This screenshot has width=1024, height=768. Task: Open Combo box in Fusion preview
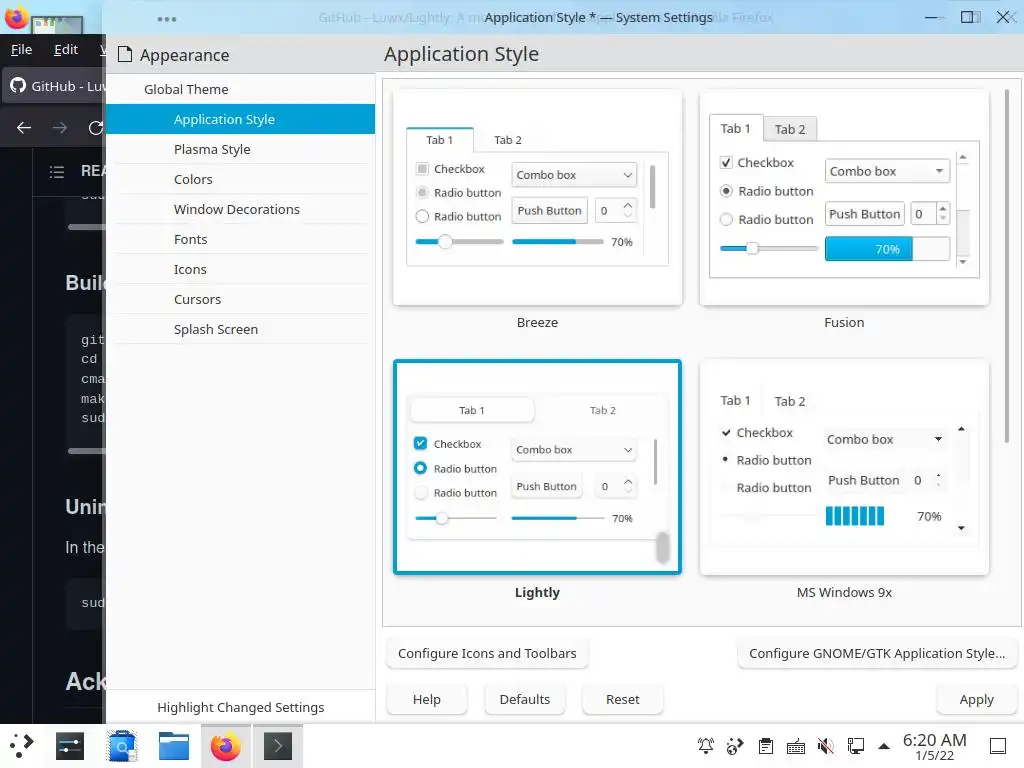[888, 171]
